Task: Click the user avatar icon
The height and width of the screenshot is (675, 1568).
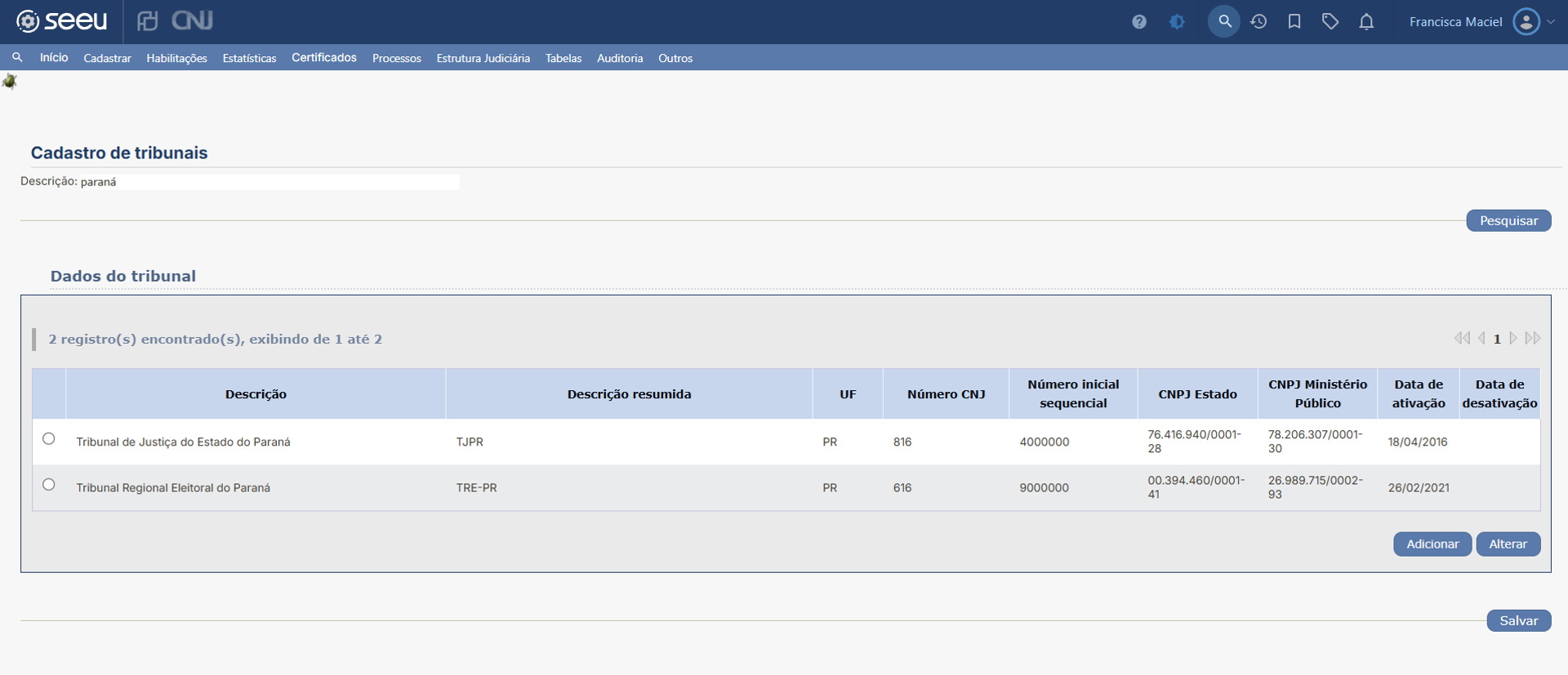Action: tap(1526, 21)
